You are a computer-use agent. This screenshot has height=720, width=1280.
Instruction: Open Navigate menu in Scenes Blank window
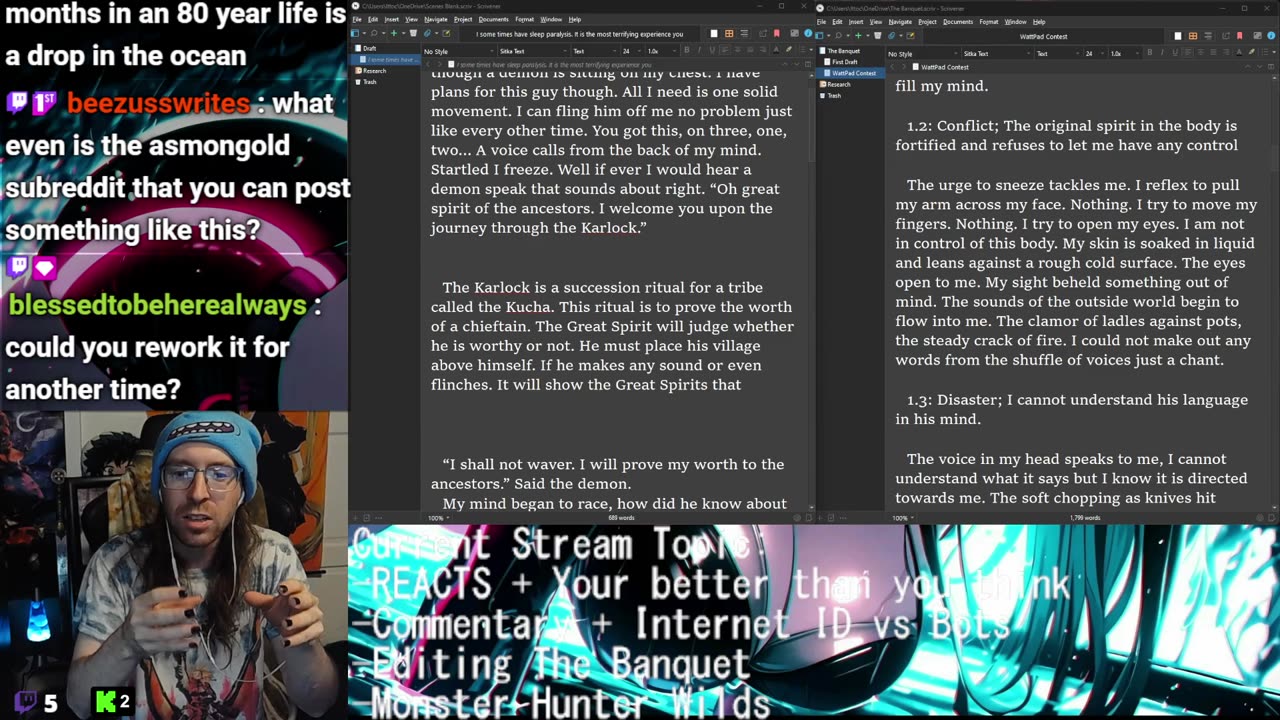(x=436, y=19)
